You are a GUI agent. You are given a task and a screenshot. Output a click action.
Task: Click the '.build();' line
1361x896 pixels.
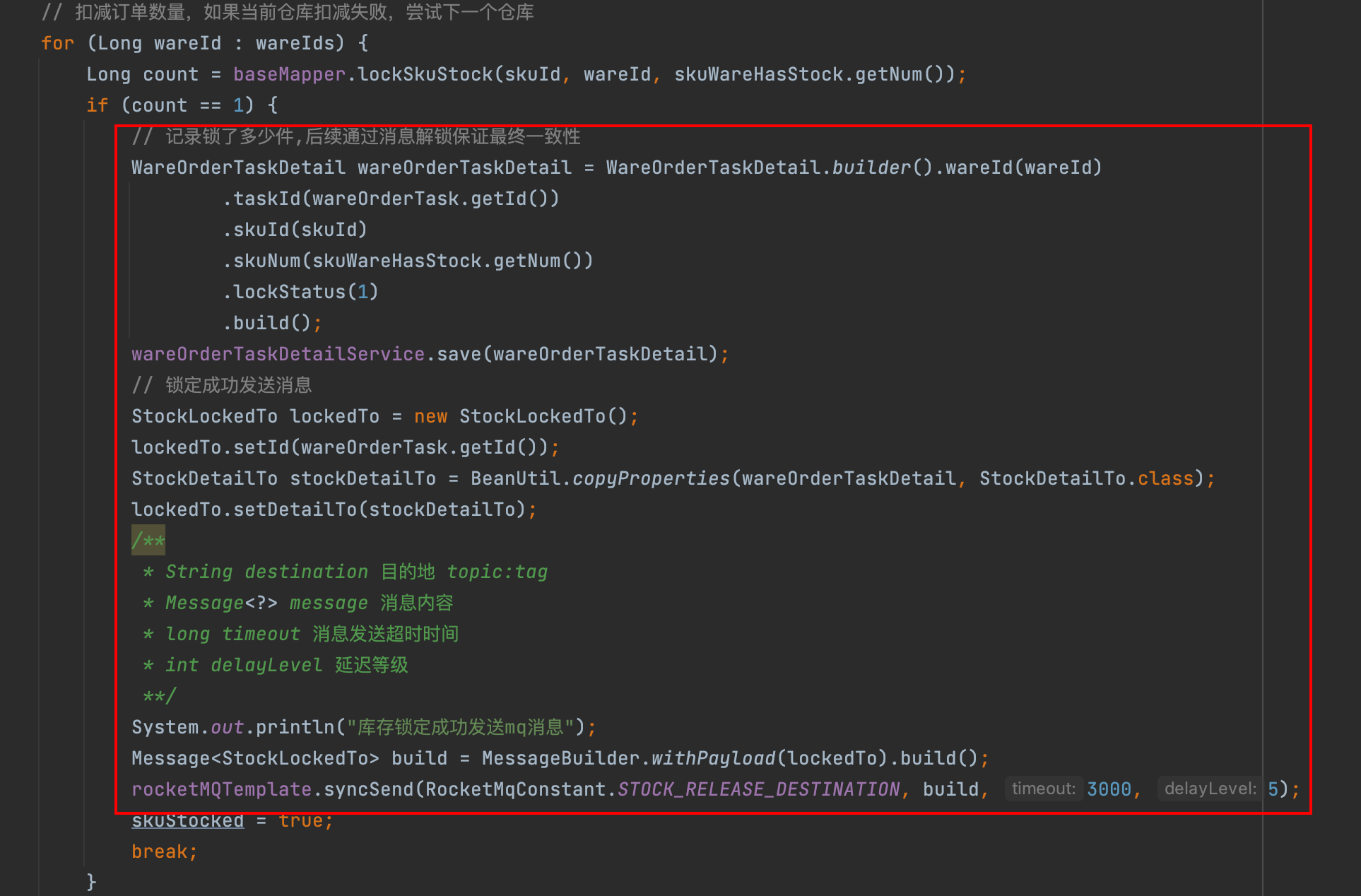coord(272,323)
